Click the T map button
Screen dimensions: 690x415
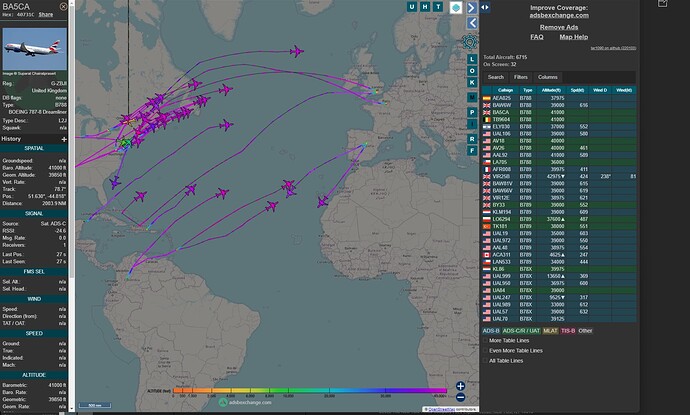[438, 7]
